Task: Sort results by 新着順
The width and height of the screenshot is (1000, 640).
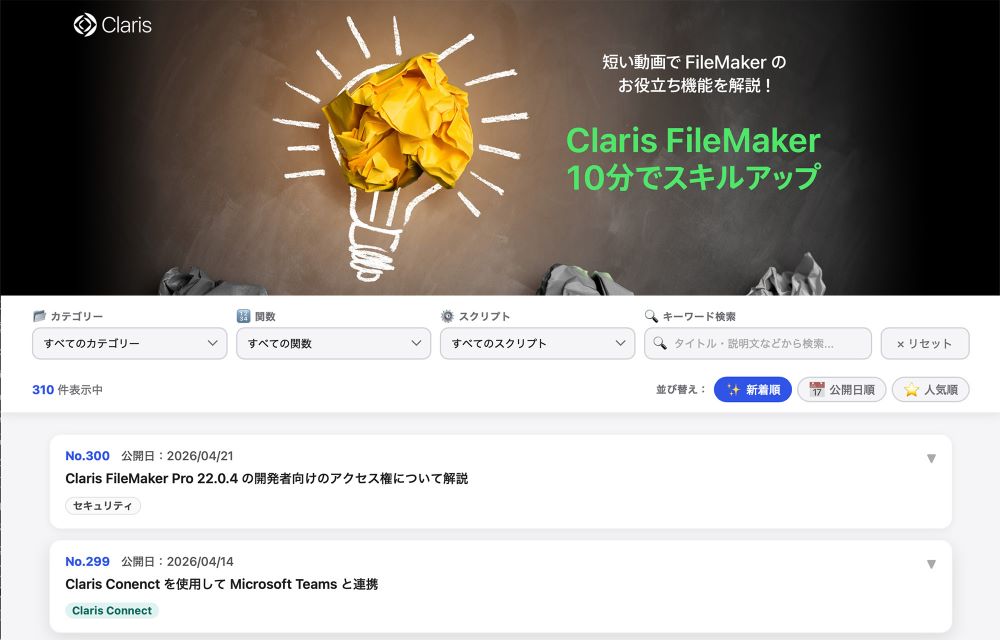Action: [x=753, y=389]
